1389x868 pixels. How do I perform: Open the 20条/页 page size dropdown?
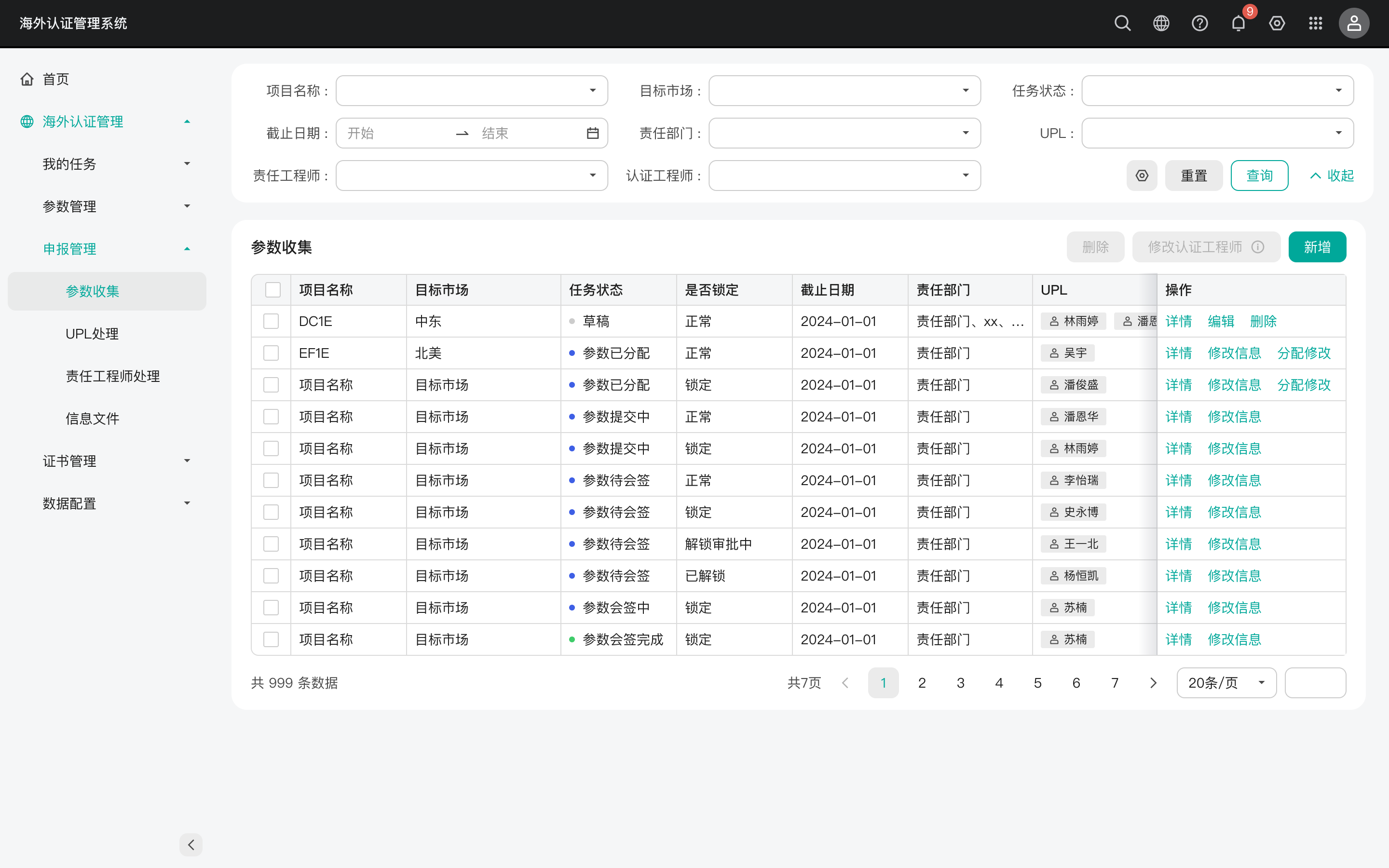click(x=1226, y=682)
